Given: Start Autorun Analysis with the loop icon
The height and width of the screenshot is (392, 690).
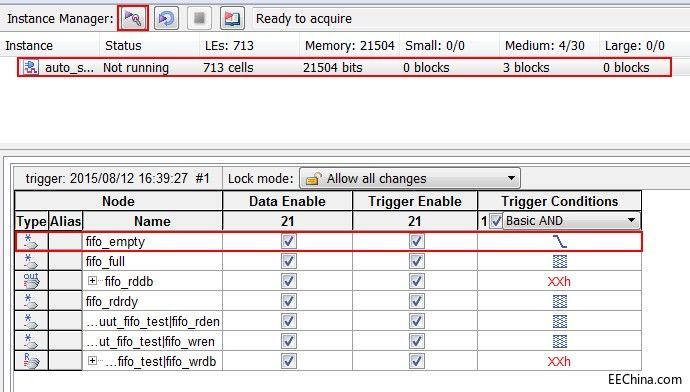Looking at the screenshot, I should [166, 18].
